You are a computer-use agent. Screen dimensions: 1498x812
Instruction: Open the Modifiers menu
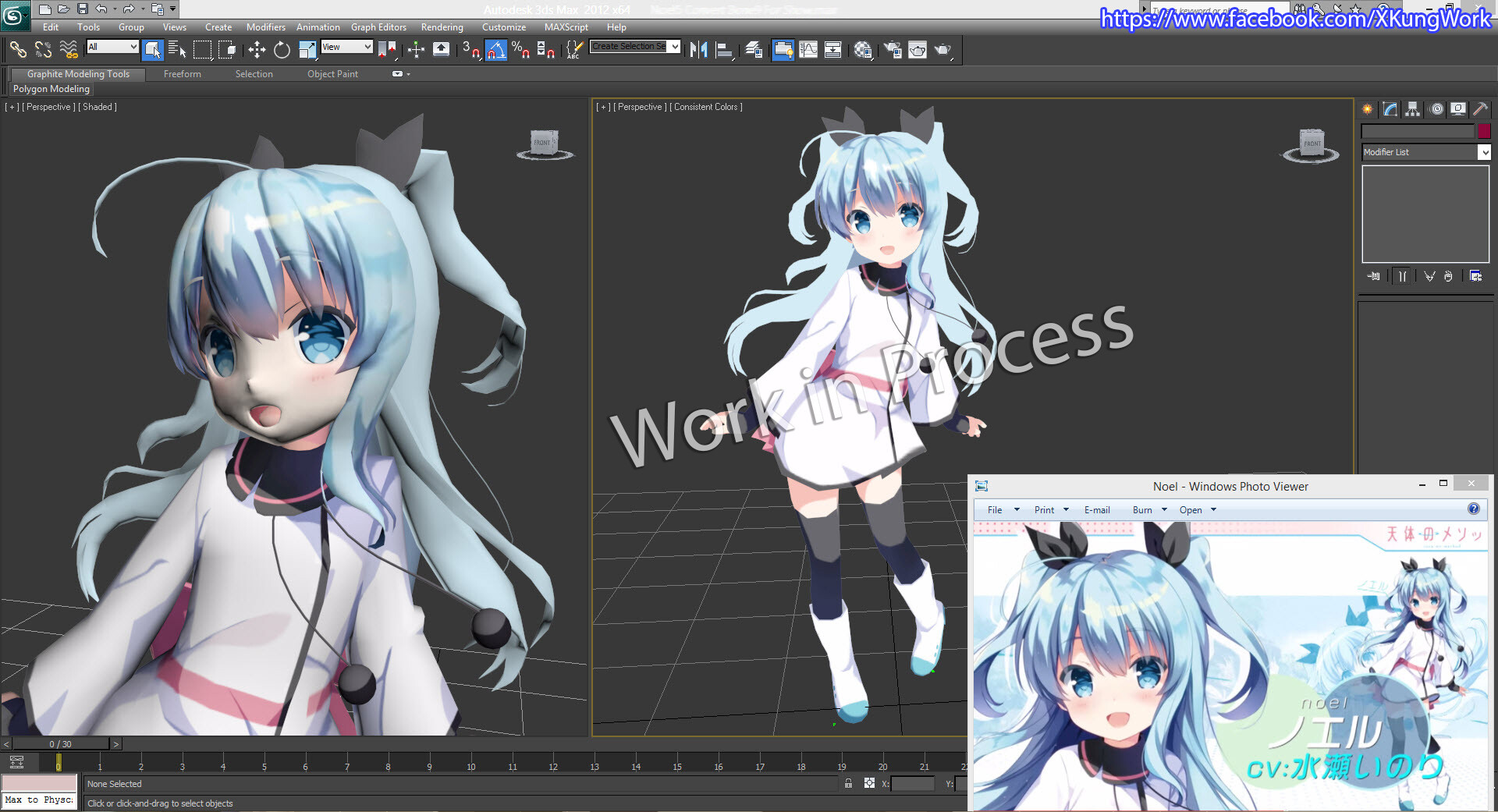266,27
